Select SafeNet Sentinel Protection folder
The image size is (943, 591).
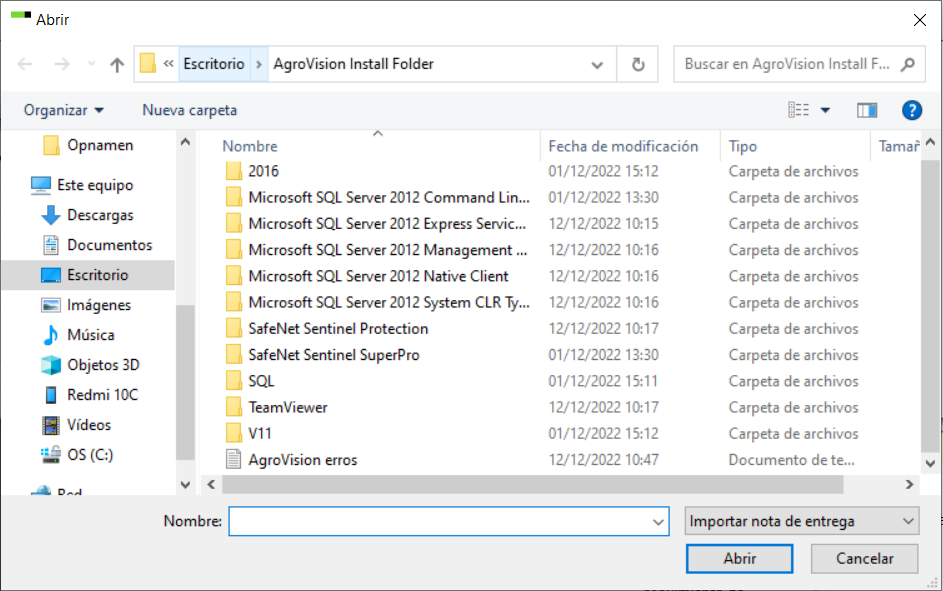click(338, 329)
